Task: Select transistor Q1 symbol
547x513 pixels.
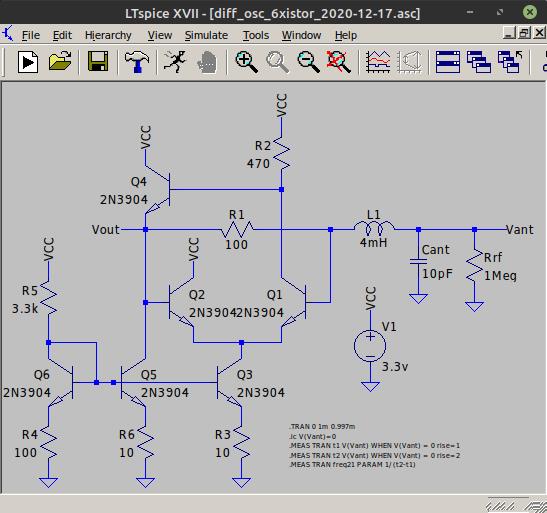Action: pyautogui.click(x=294, y=302)
